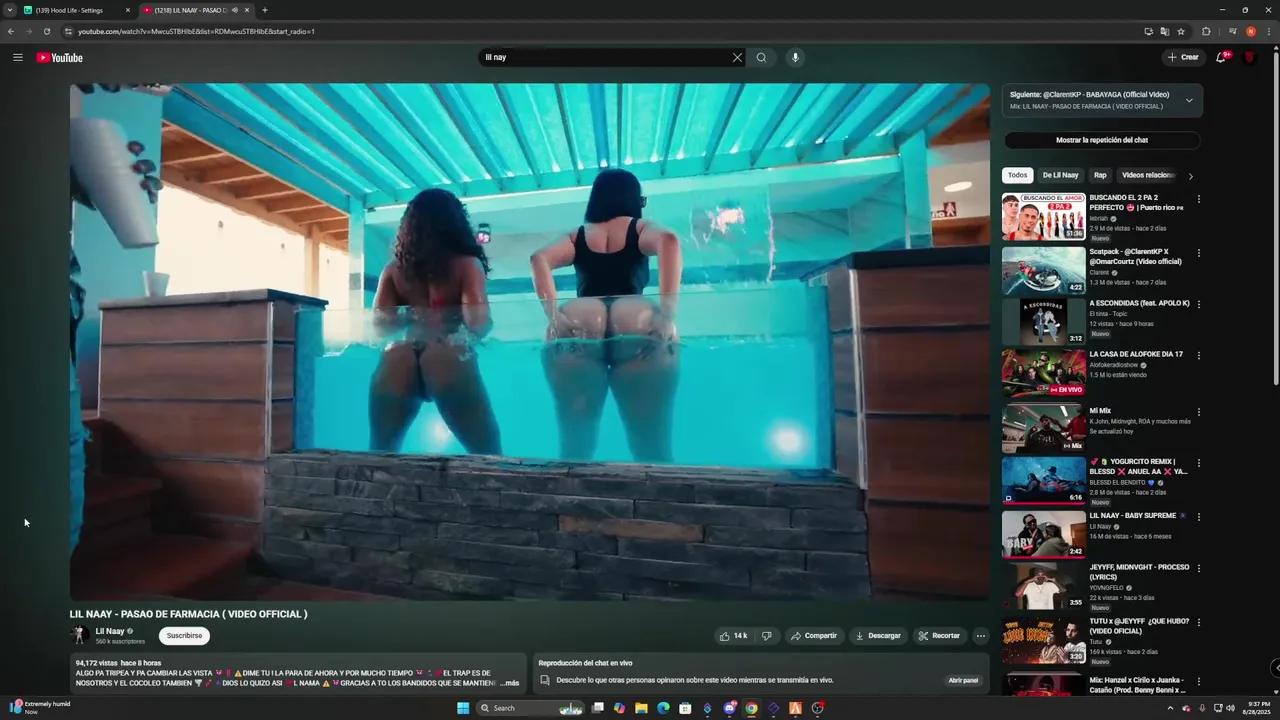The width and height of the screenshot is (1280, 720).
Task: Open Chrome from the taskbar
Action: pos(751,708)
